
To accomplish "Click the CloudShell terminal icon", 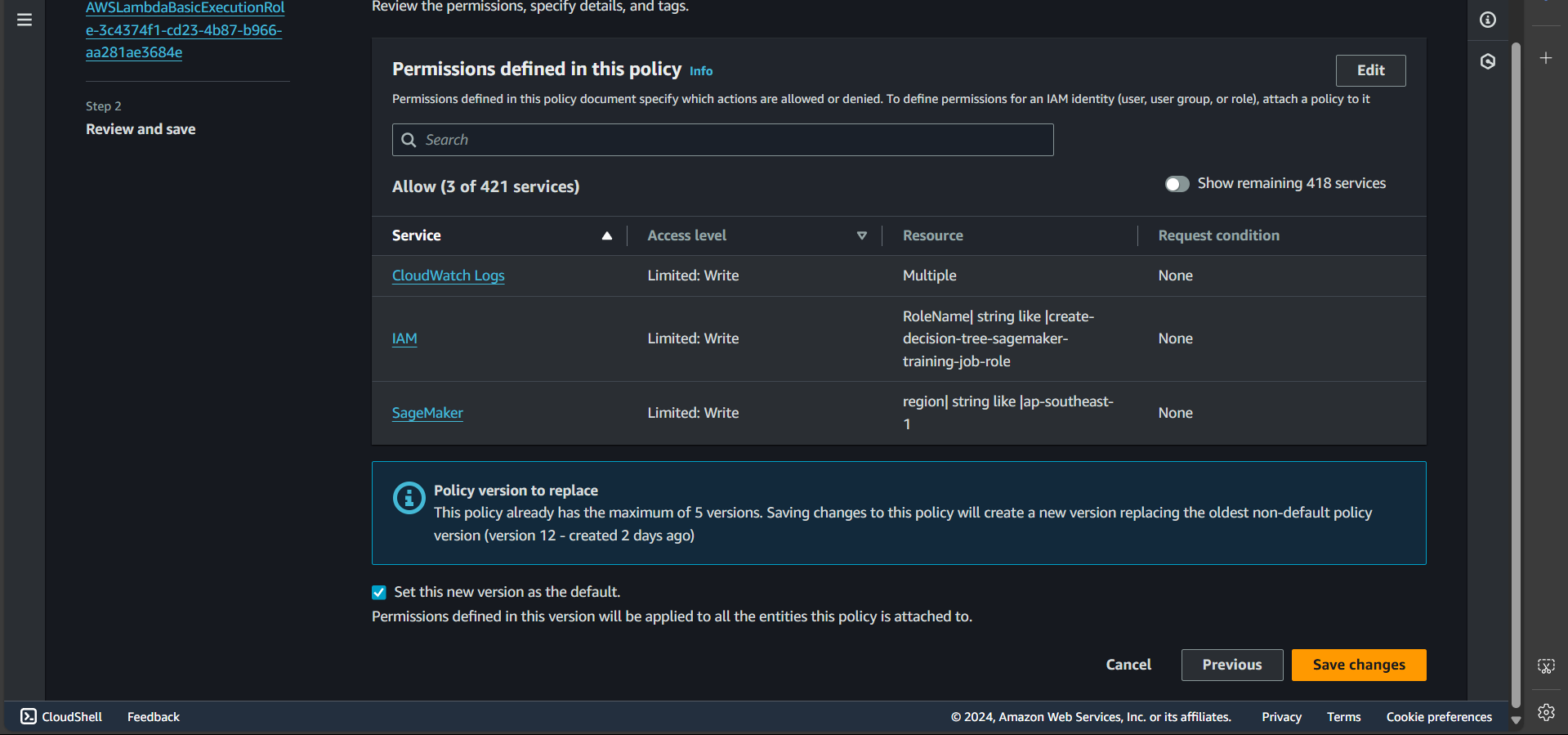I will 29,716.
